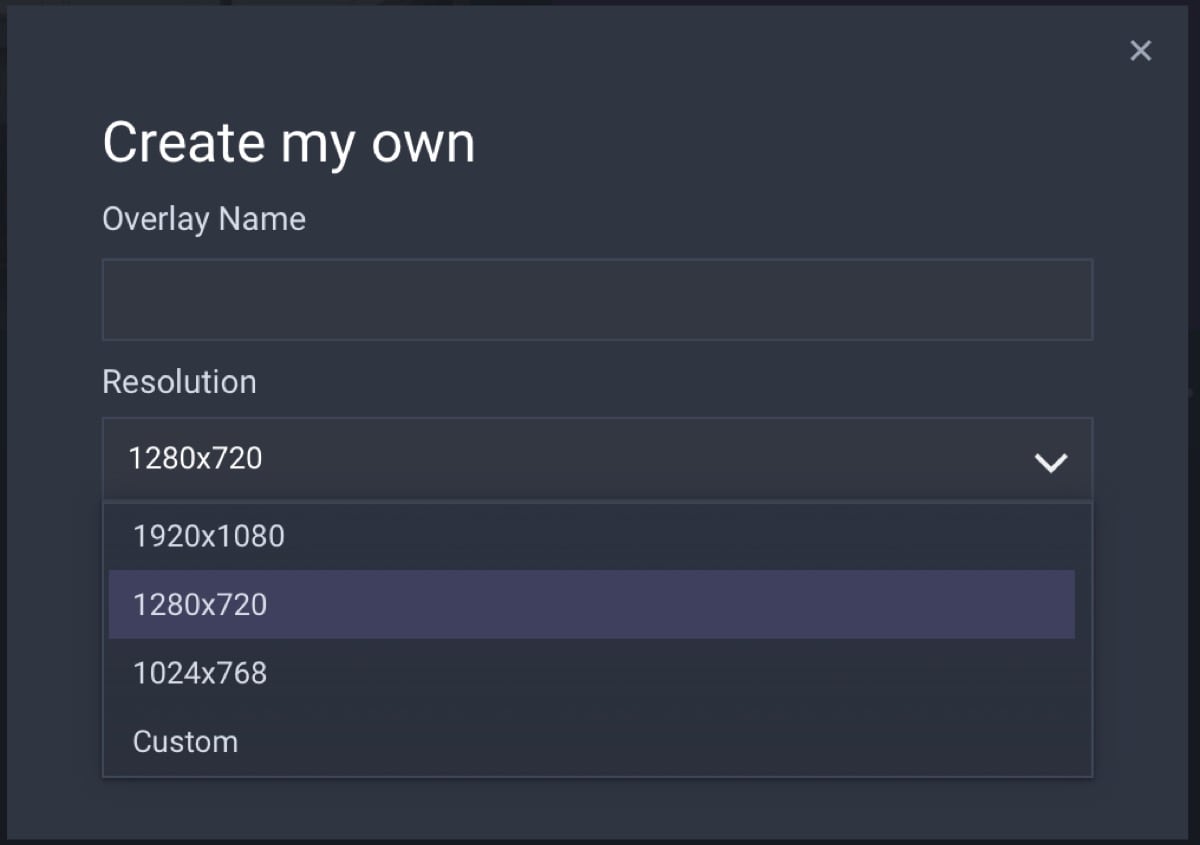Select the Custom resolution option
Screen dimensions: 1200x845
[x=186, y=741]
